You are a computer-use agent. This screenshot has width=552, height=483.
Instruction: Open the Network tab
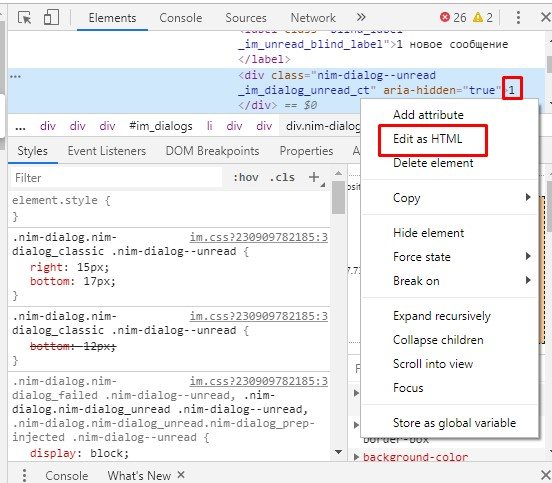pyautogui.click(x=313, y=18)
